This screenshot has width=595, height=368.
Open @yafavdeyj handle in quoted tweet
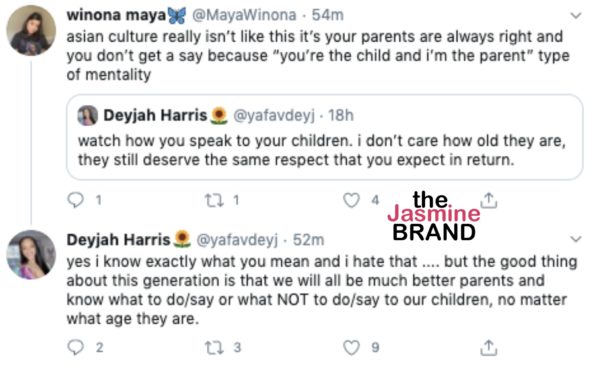274,115
